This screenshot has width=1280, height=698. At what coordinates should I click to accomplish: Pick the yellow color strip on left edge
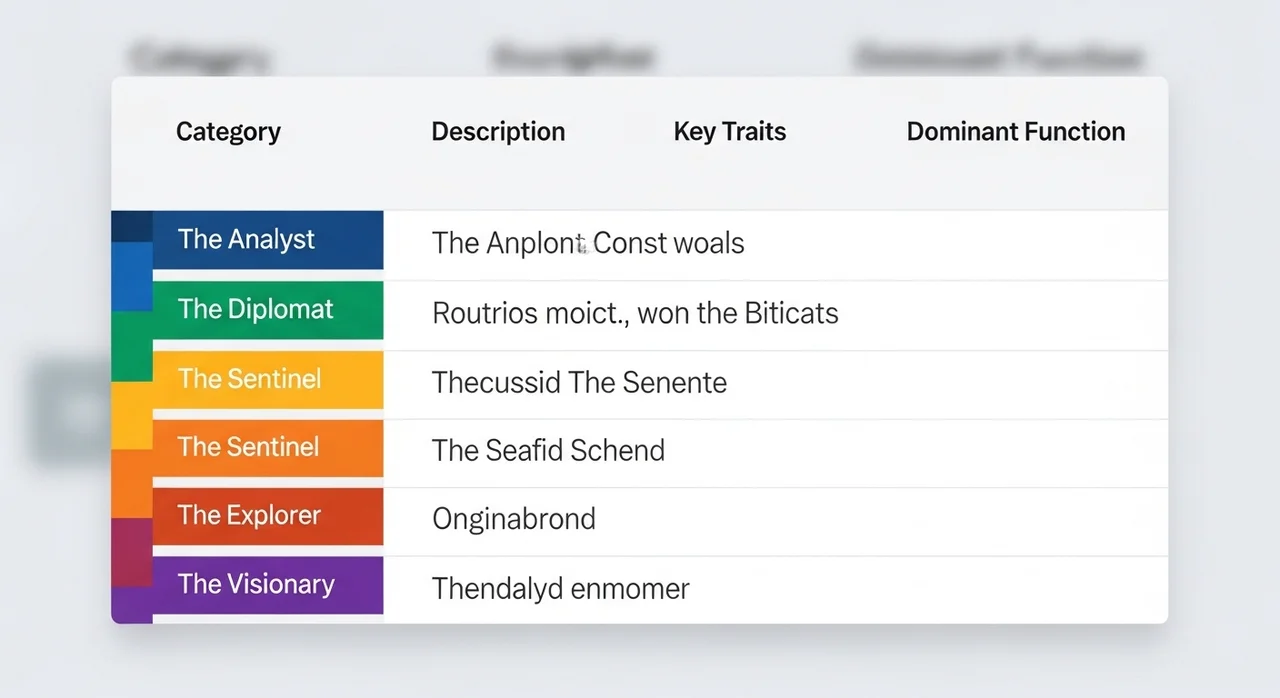tap(131, 415)
